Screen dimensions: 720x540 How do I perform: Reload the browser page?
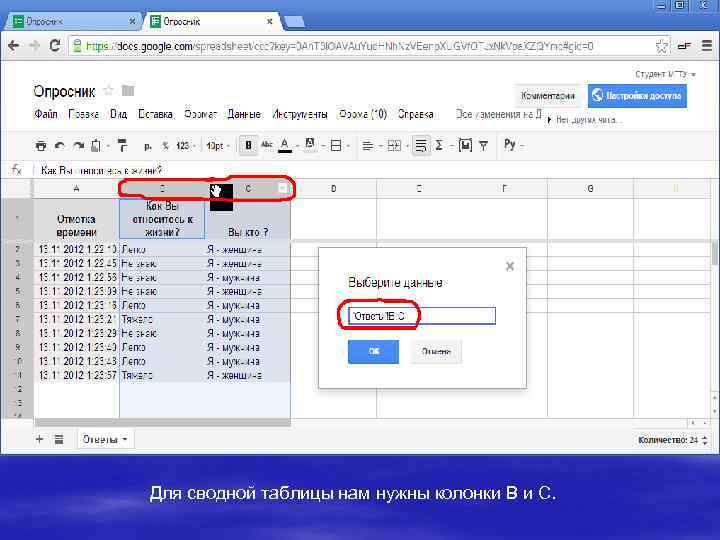(x=55, y=45)
